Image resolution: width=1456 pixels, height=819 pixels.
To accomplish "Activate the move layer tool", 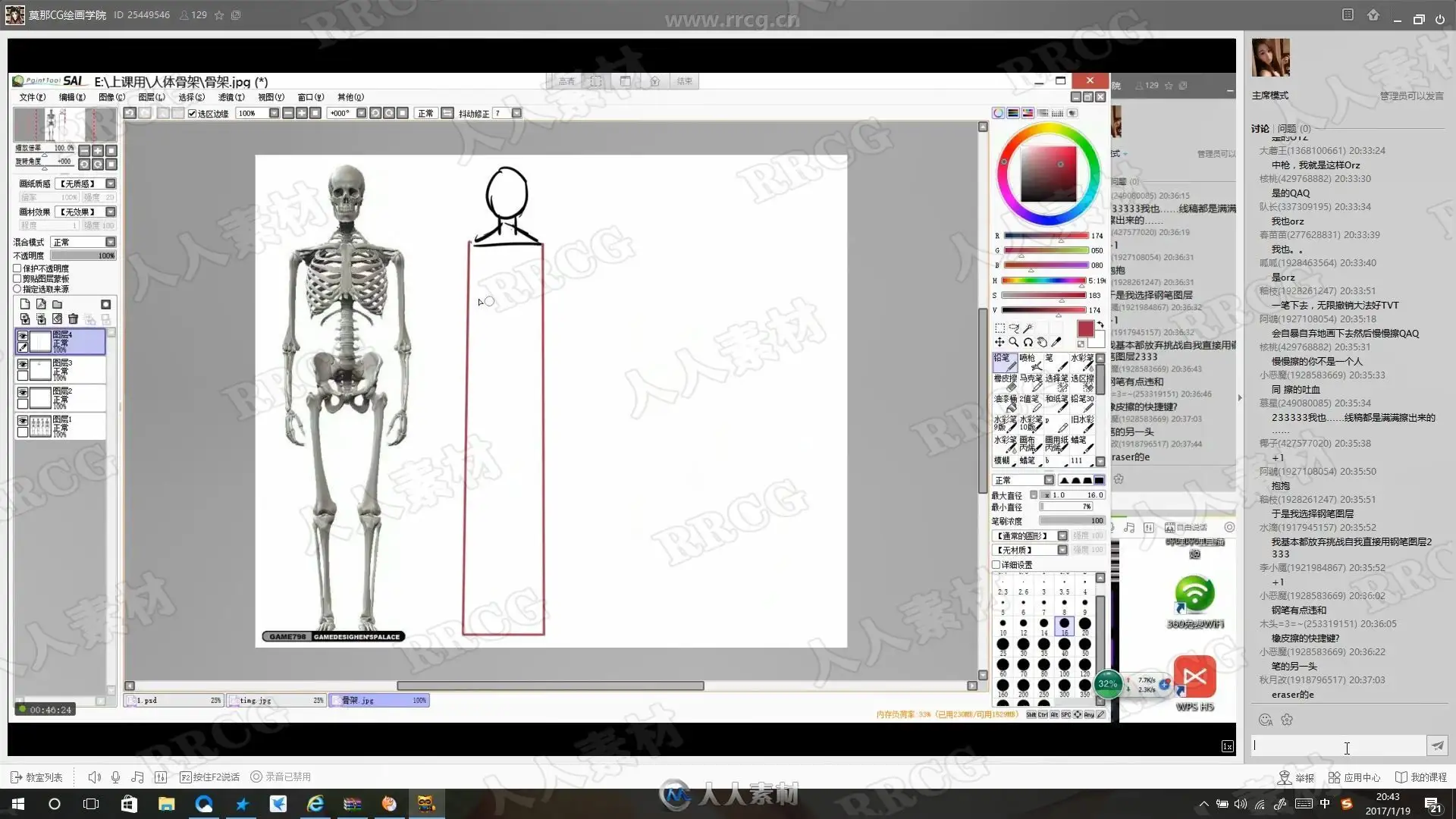I will coord(999,342).
